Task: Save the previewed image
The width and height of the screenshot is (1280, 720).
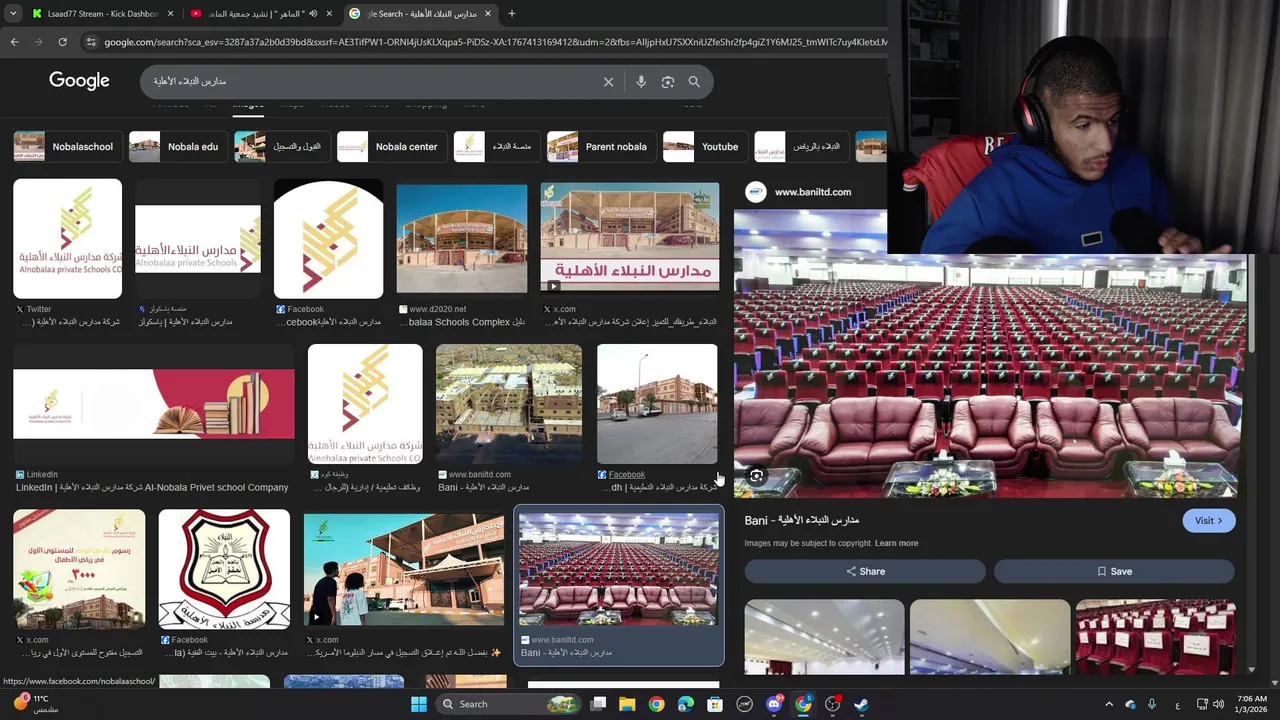Action: [x=1114, y=571]
